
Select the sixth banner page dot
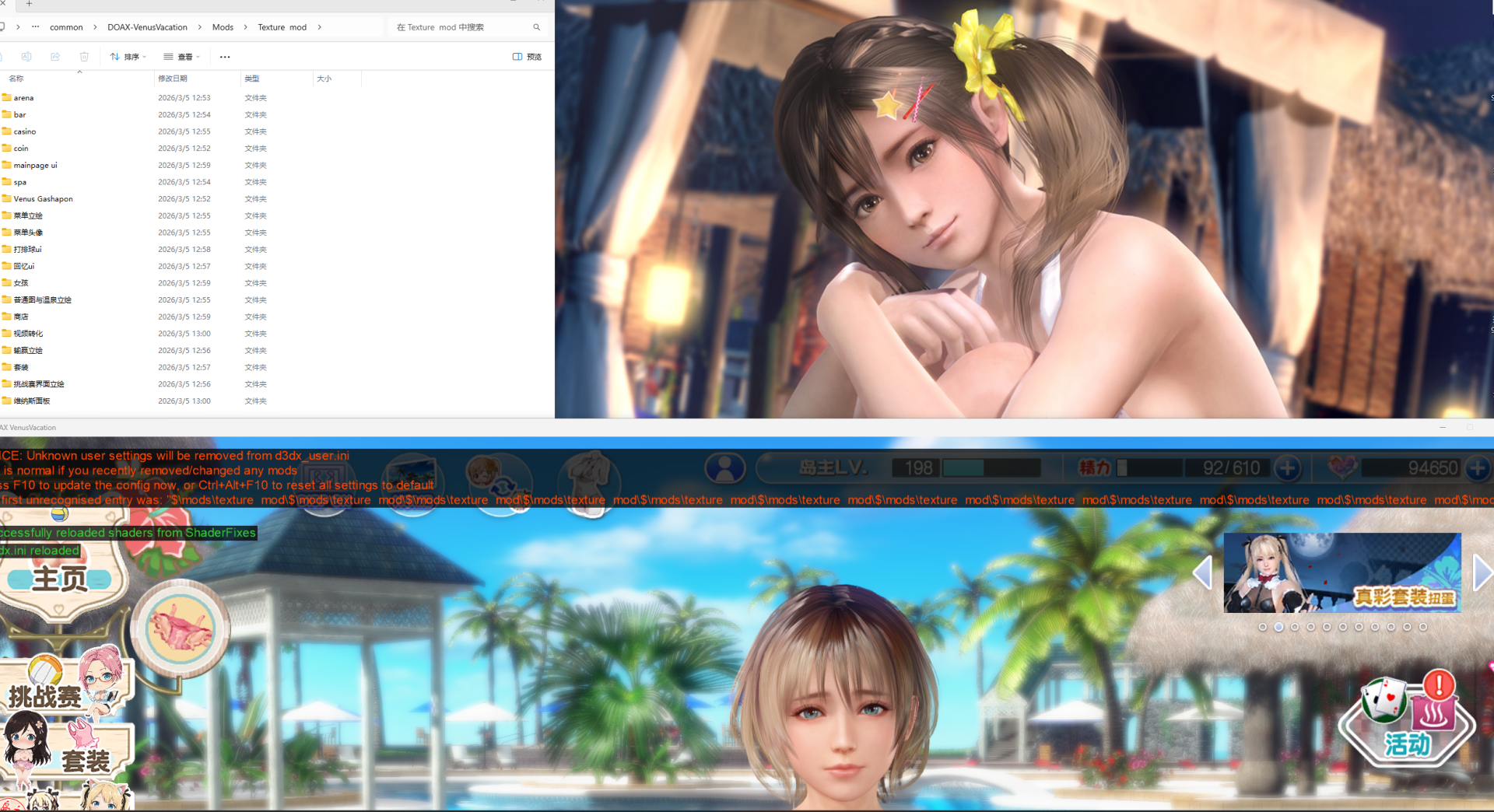click(1343, 627)
